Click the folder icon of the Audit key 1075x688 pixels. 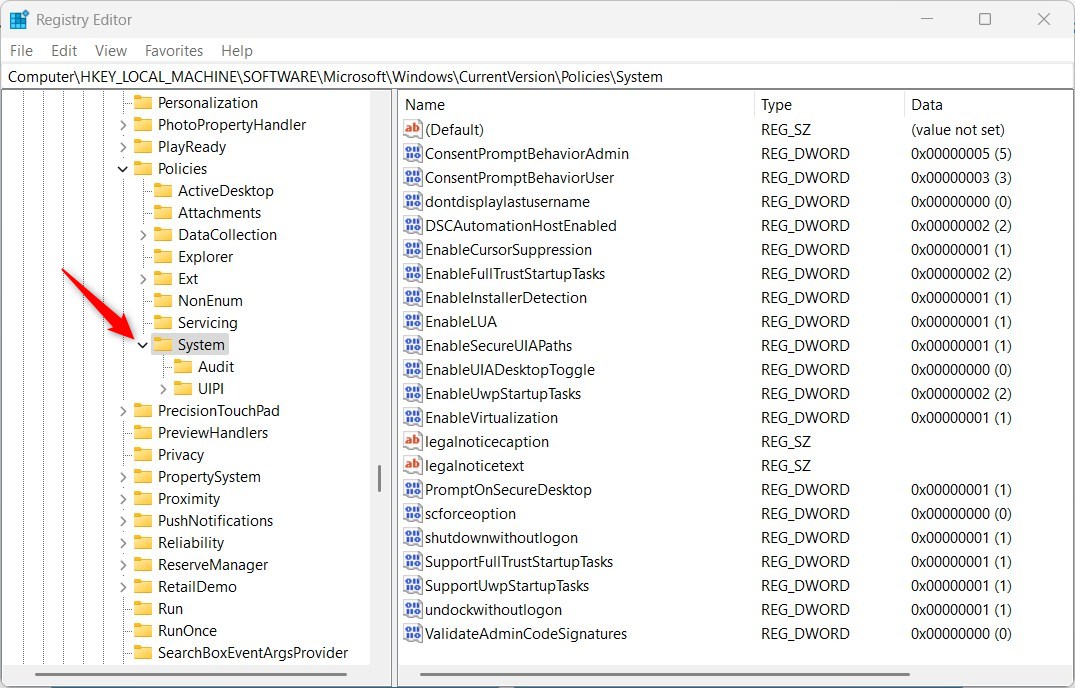[183, 366]
